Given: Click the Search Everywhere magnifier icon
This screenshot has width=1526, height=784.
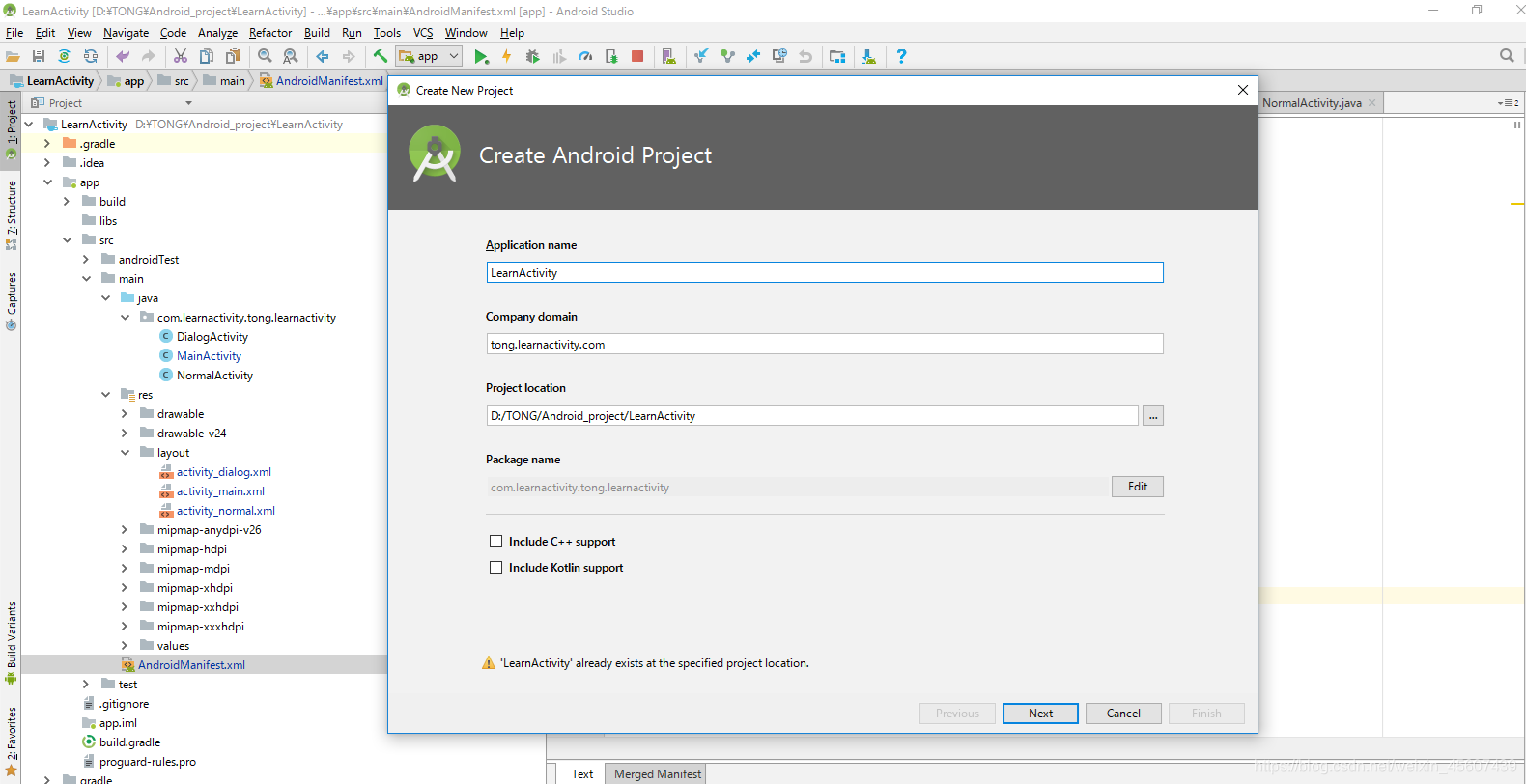Looking at the screenshot, I should point(1507,56).
